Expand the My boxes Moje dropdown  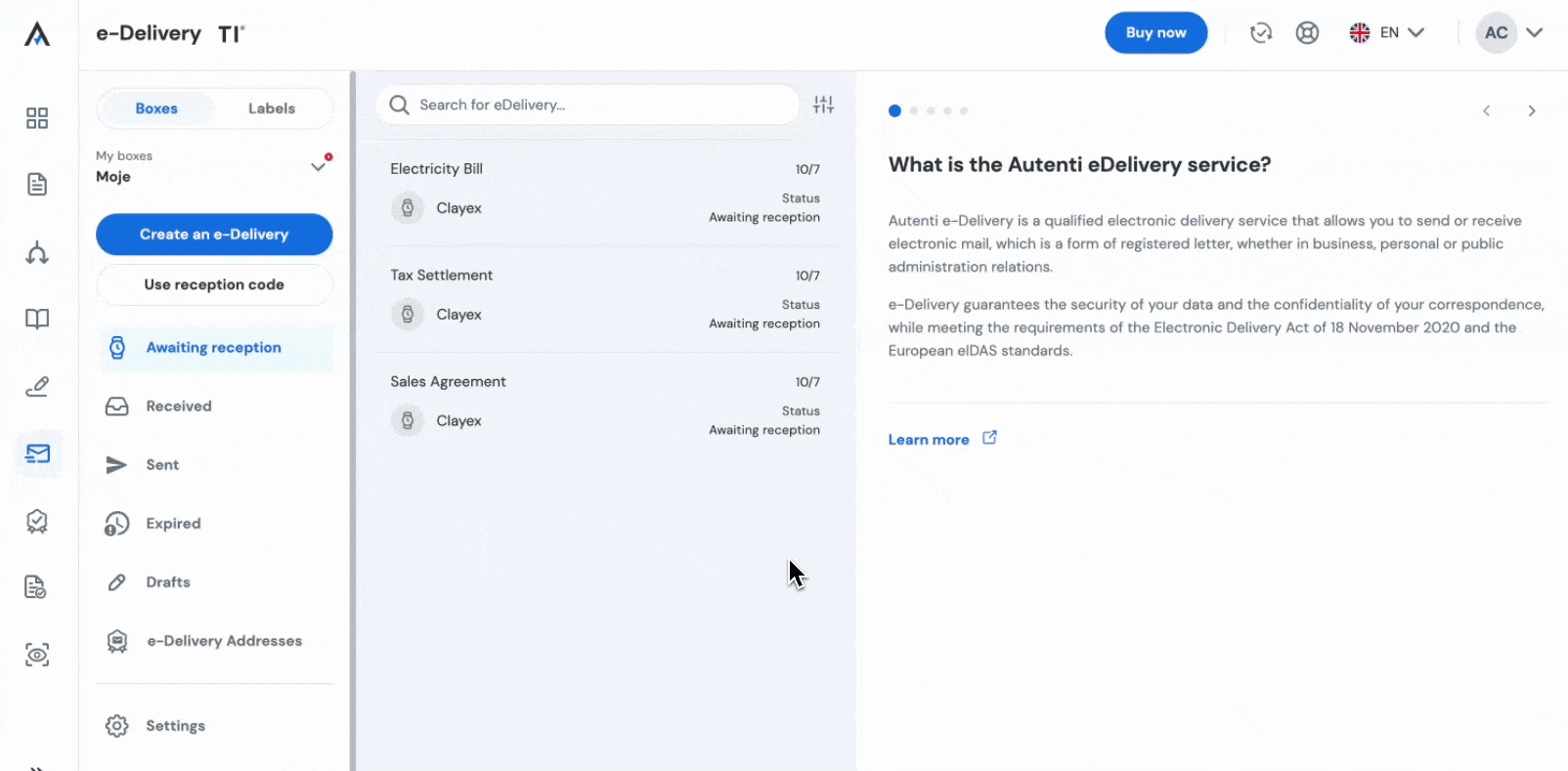(317, 166)
